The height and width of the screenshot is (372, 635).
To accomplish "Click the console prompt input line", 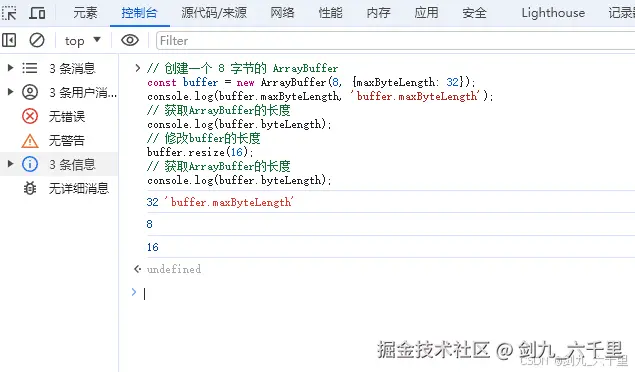I will pyautogui.click(x=389, y=293).
